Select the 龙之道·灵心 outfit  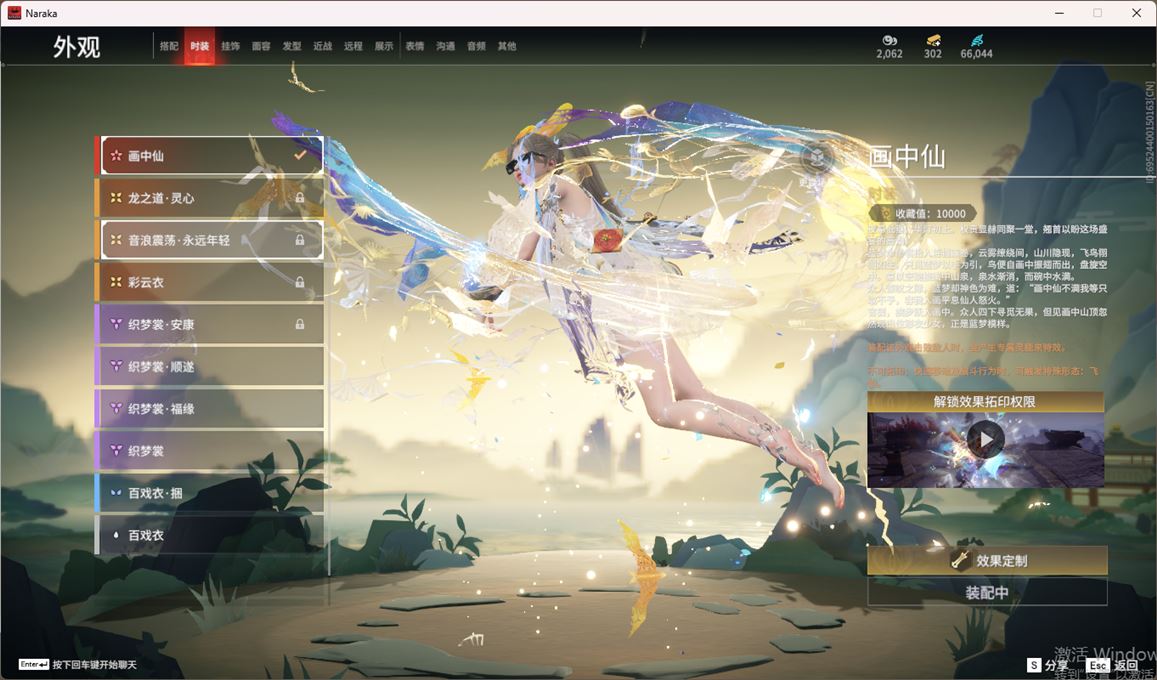pyautogui.click(x=210, y=198)
